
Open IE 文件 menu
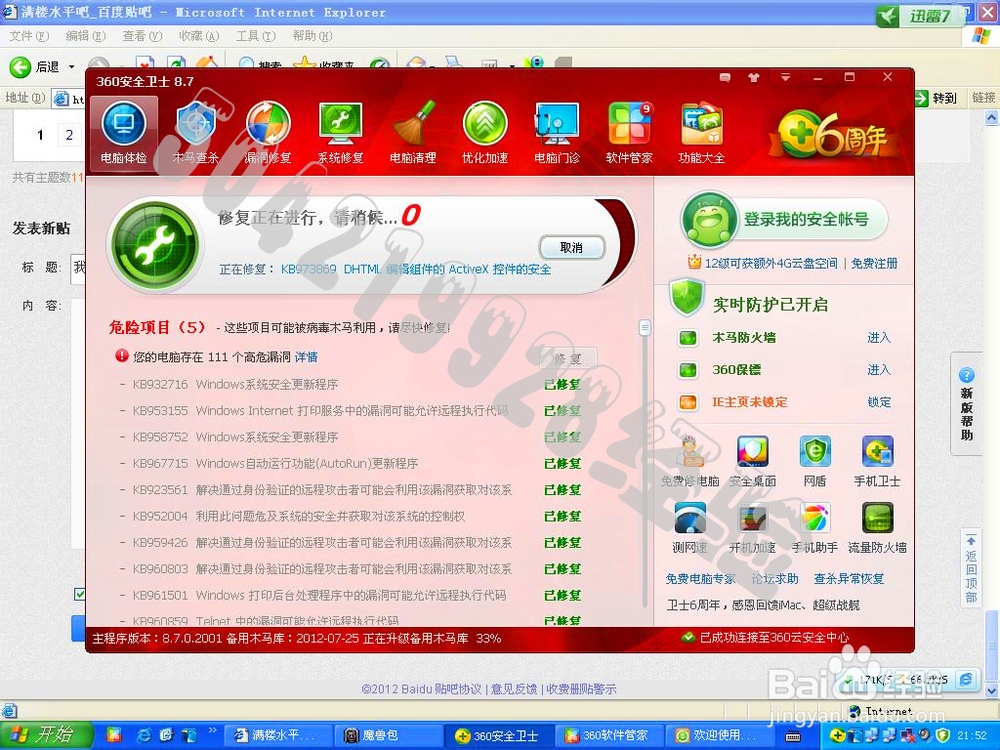click(x=29, y=36)
